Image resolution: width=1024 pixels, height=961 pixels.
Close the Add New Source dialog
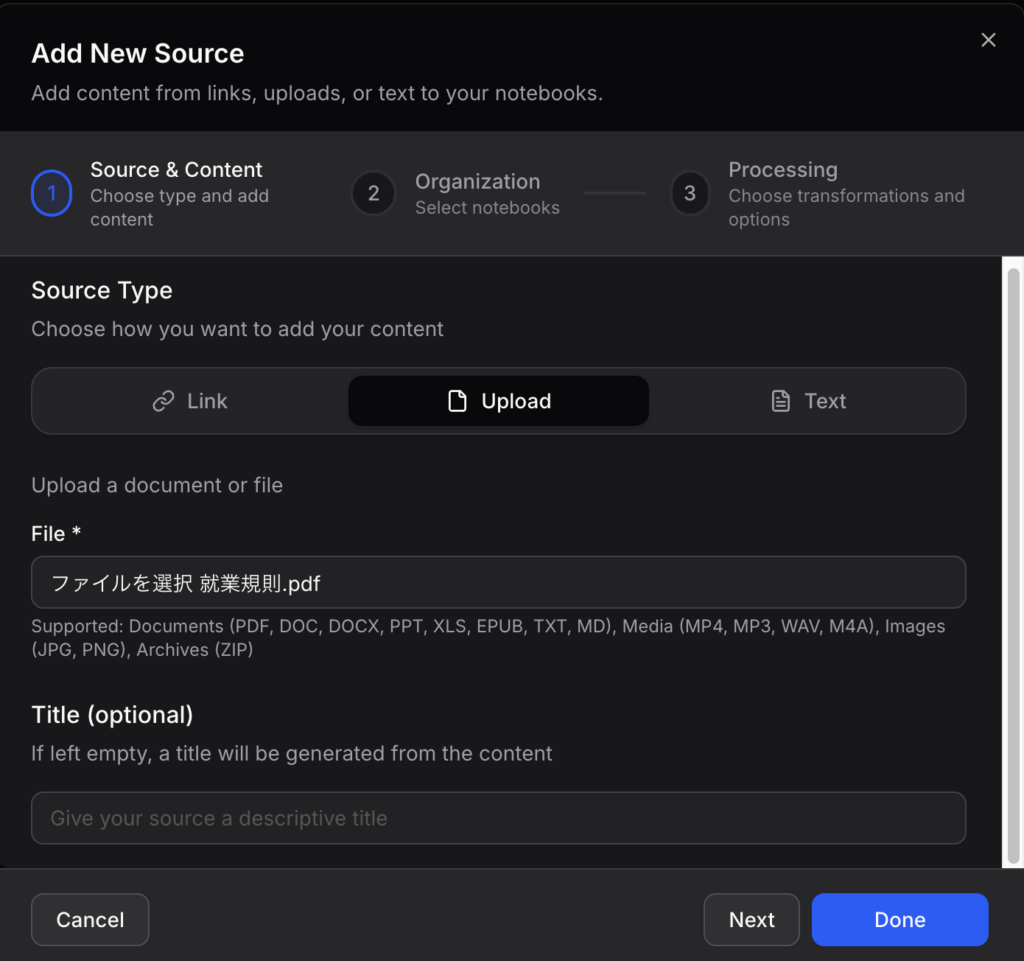click(x=988, y=40)
